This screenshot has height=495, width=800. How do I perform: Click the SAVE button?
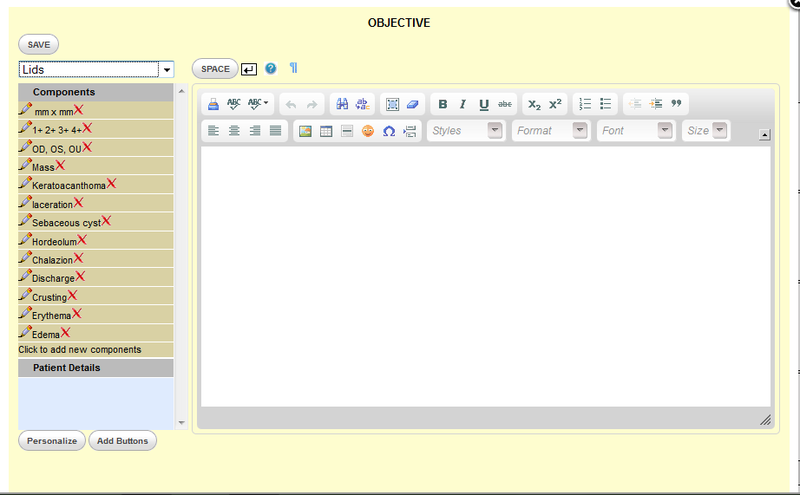[39, 44]
